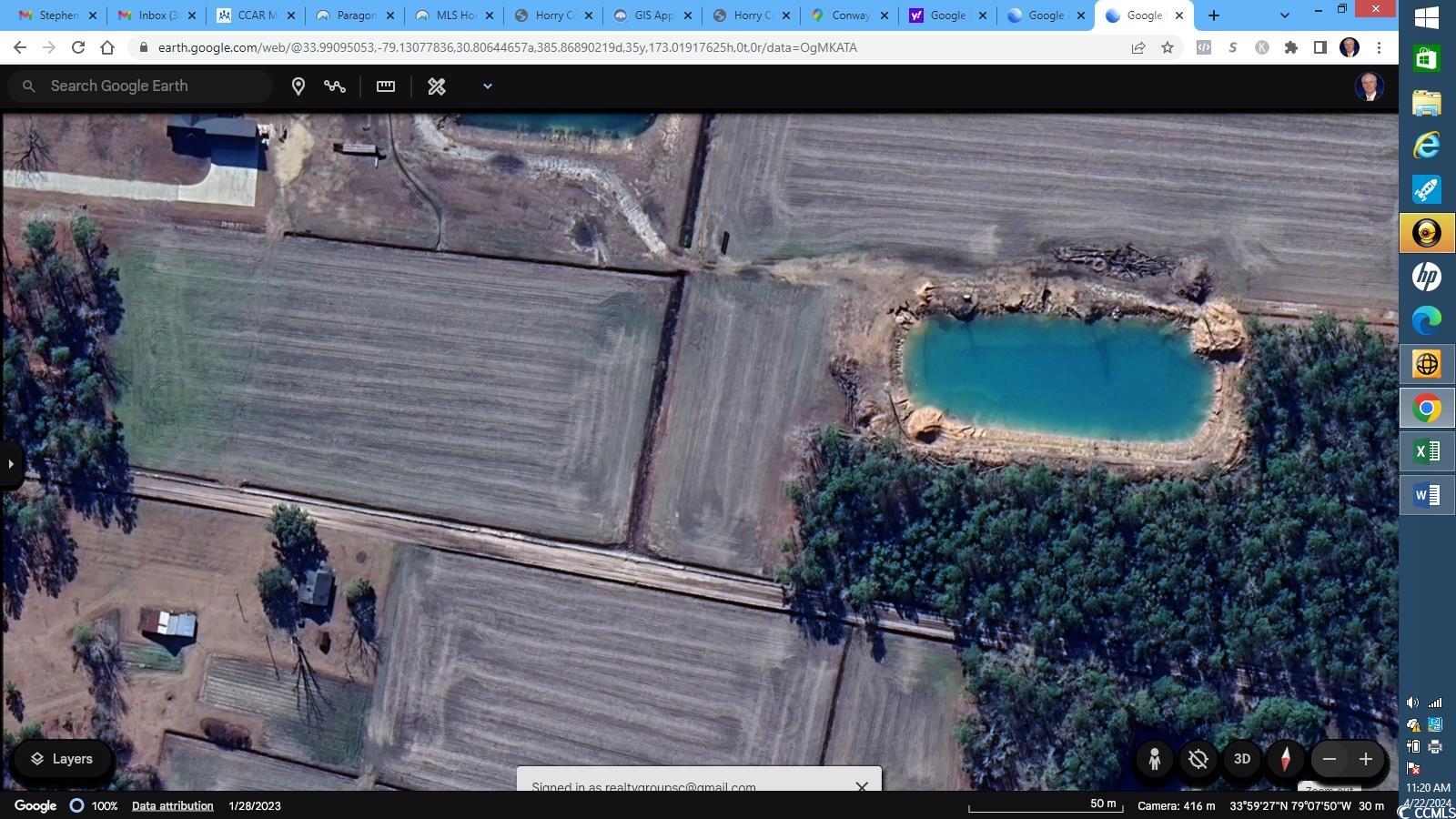
Task: Zoom in with the plus button
Action: (x=1365, y=759)
